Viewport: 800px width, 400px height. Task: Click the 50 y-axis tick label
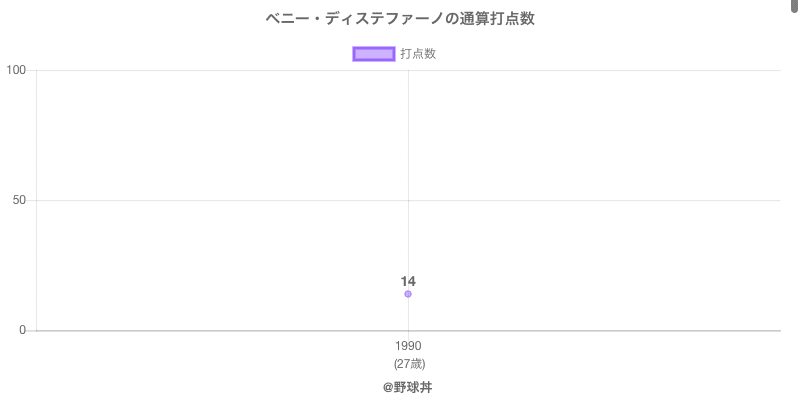pos(18,200)
